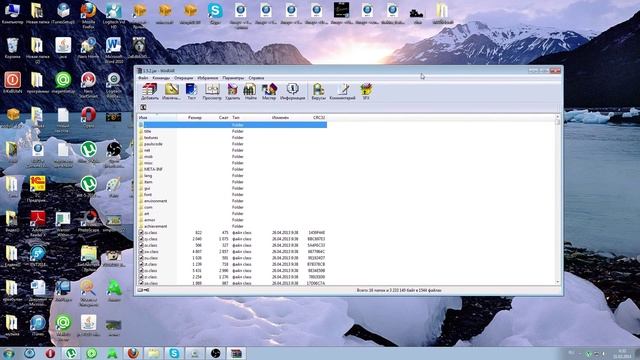
Task: Click the Добавить (Add) toolbar icon
Action: [149, 91]
